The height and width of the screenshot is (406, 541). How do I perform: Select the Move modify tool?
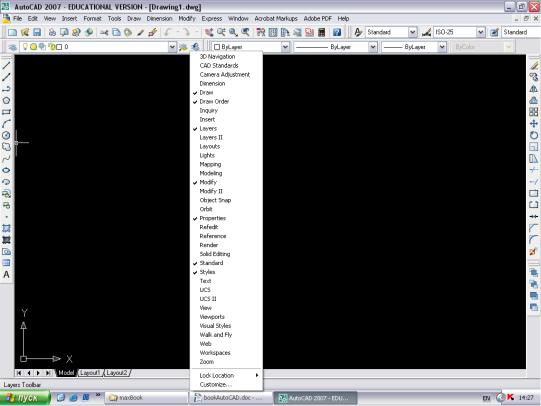pyautogui.click(x=534, y=123)
